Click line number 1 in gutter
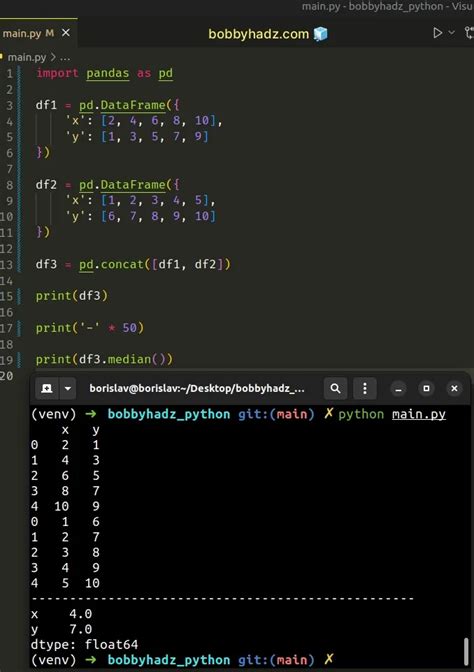Screen dimensions: 474x672 coord(9,74)
